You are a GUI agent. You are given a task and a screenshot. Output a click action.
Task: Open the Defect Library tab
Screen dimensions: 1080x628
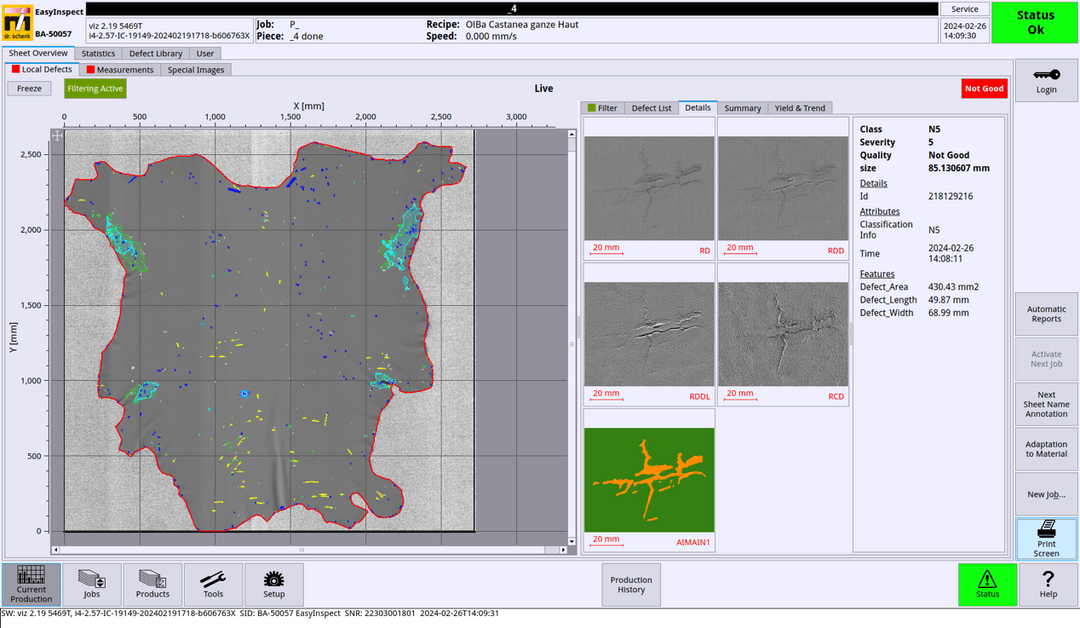[x=156, y=53]
